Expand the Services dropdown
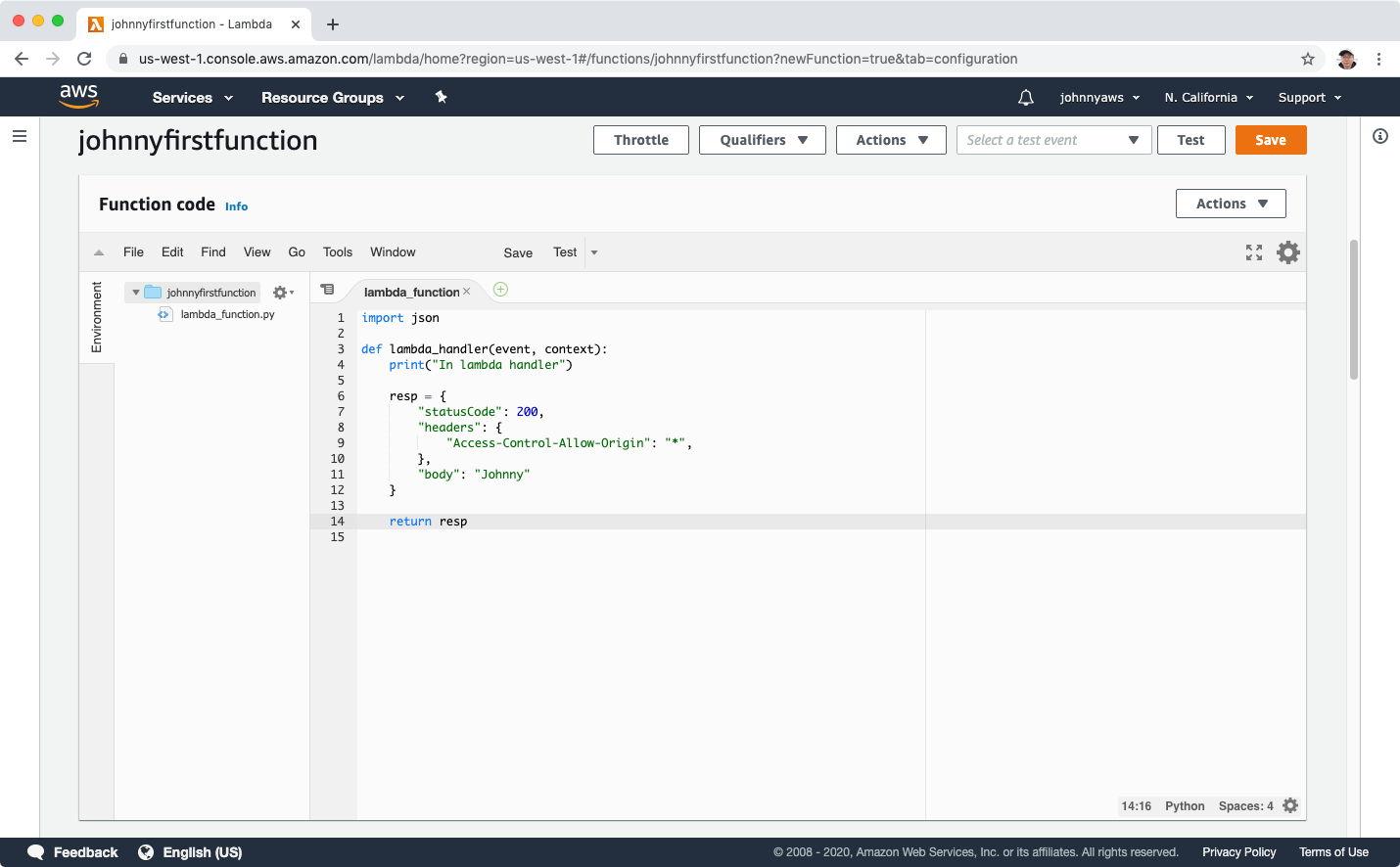 click(193, 98)
